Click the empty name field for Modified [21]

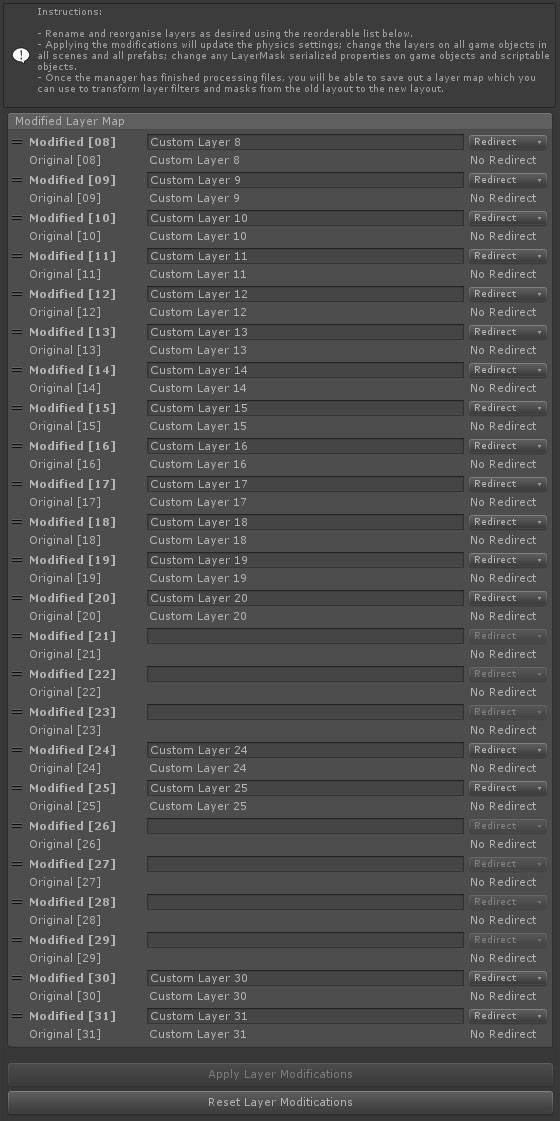305,636
